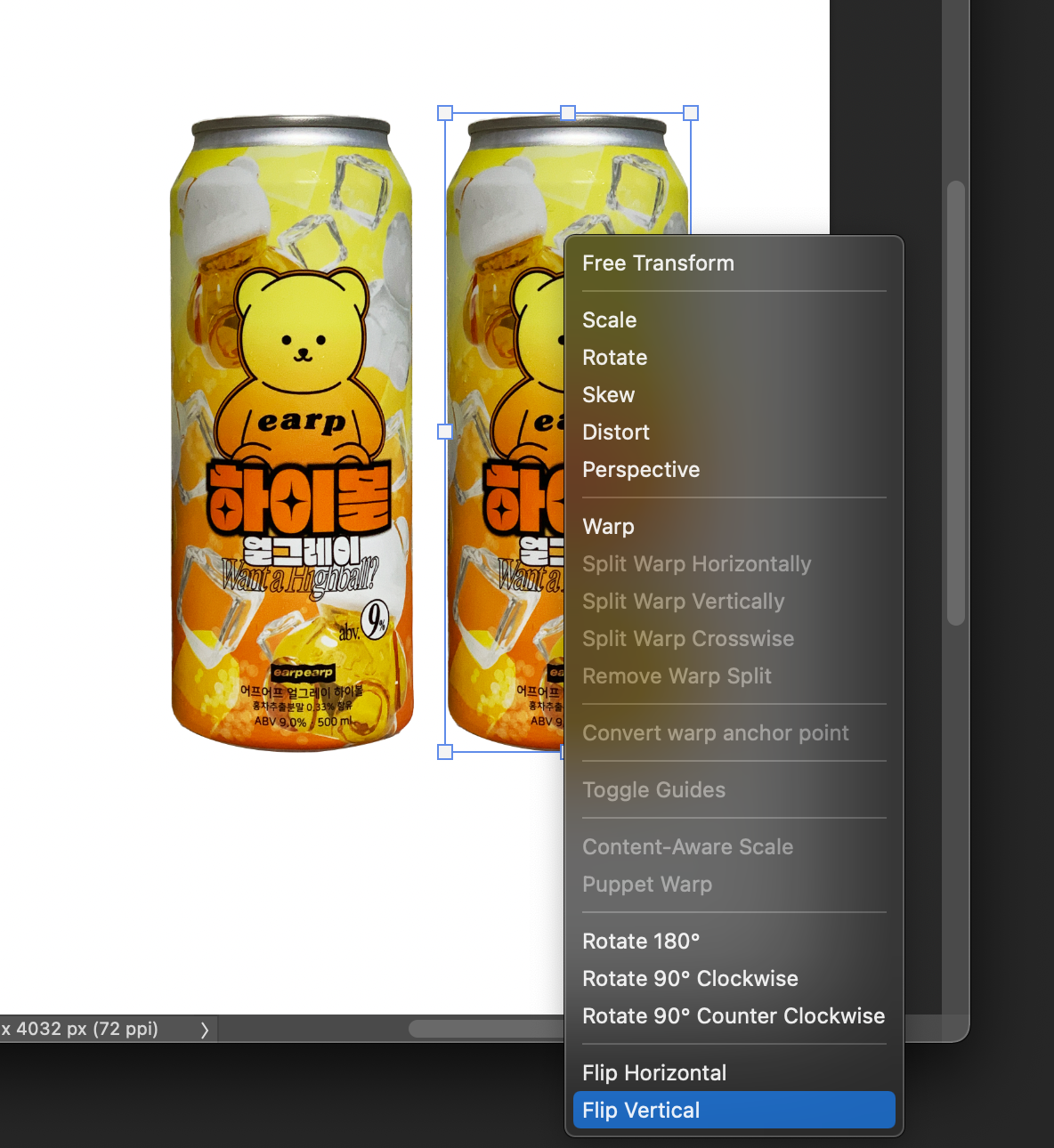Select the Scale transform option
Viewport: 1054px width, 1148px height.
click(734, 320)
